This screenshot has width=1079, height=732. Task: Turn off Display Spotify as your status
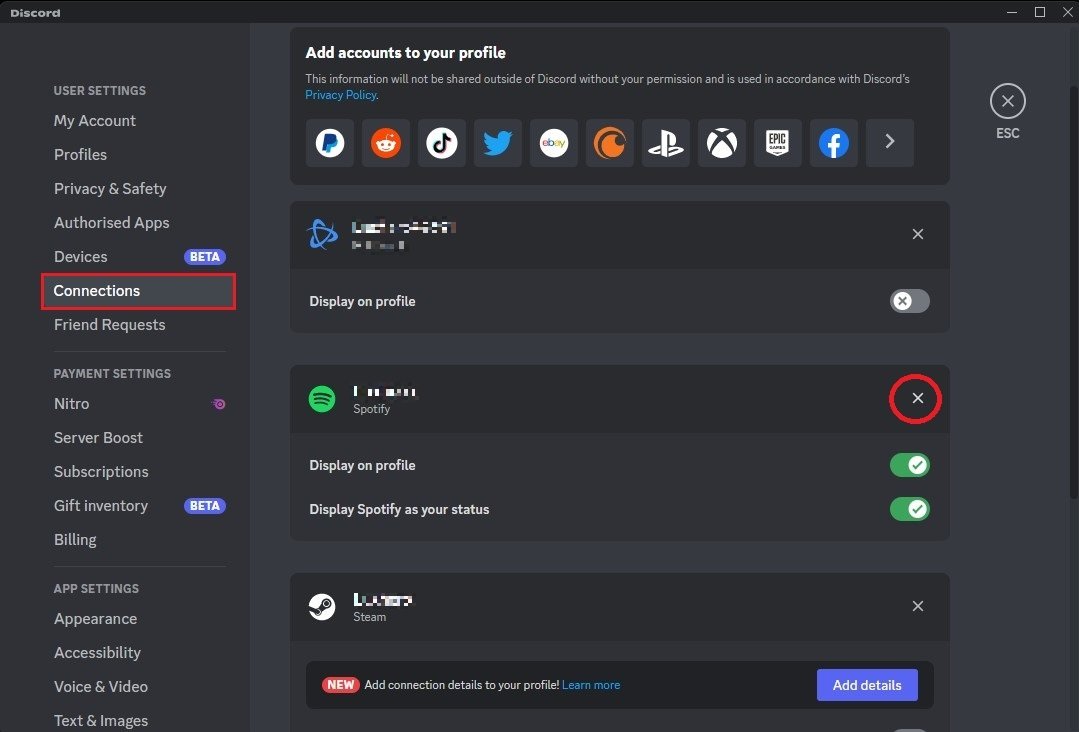click(x=910, y=509)
